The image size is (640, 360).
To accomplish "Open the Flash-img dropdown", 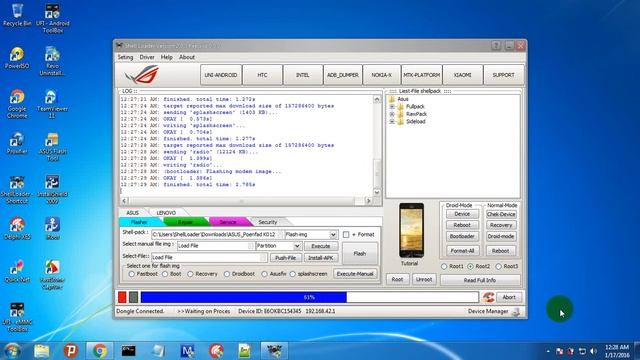I will (x=333, y=235).
